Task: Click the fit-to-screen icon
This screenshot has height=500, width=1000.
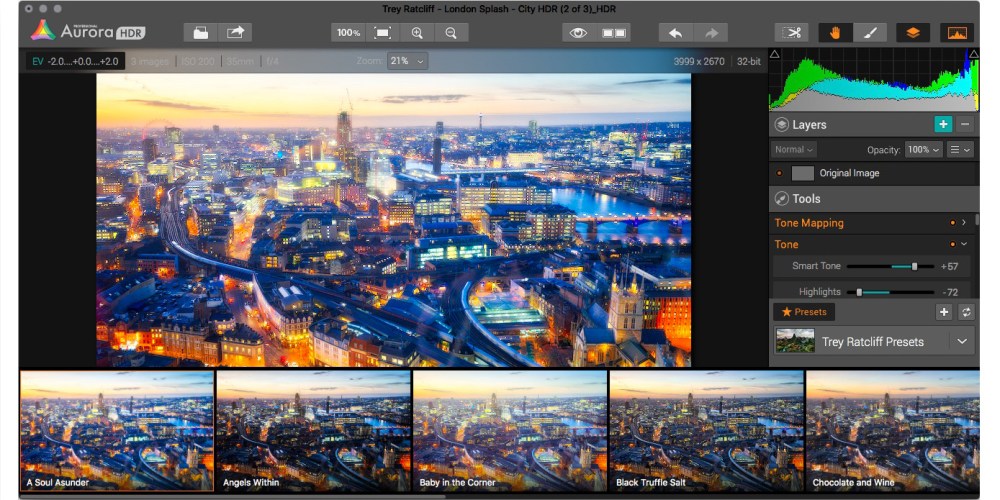Action: pyautogui.click(x=382, y=32)
